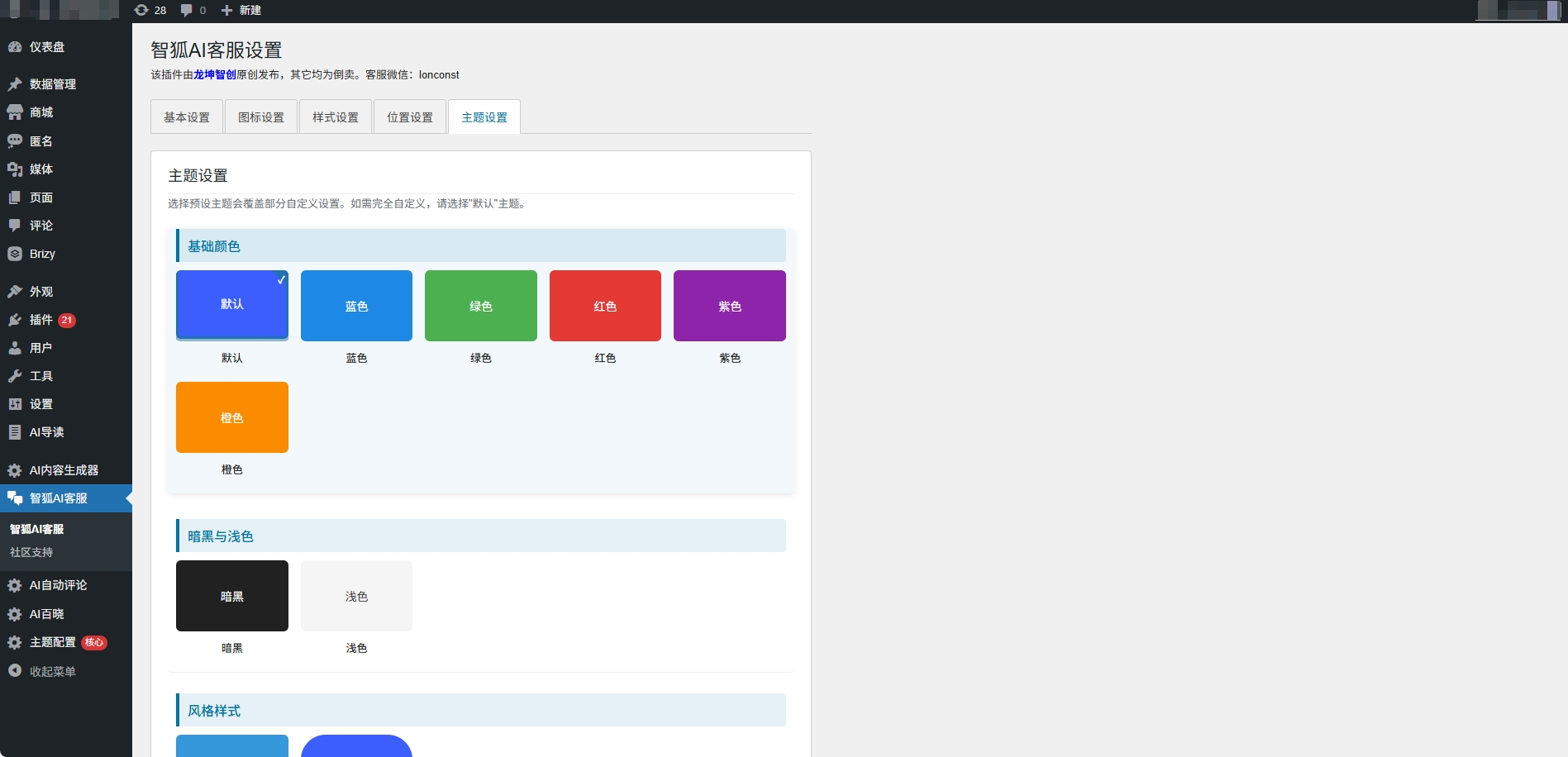Choose the 蓝色 theme swatch
The height and width of the screenshot is (757, 1568).
click(x=356, y=306)
